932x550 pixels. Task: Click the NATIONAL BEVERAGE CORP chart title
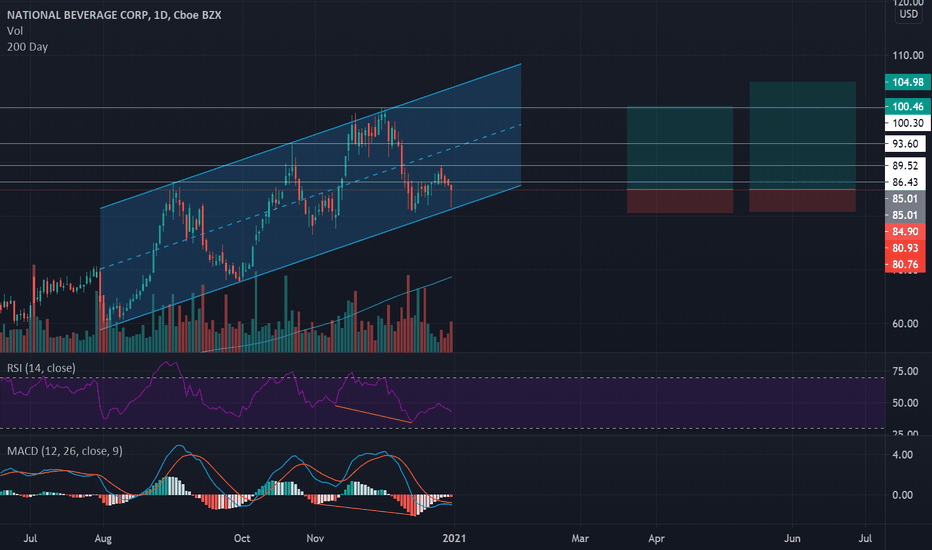coord(114,15)
